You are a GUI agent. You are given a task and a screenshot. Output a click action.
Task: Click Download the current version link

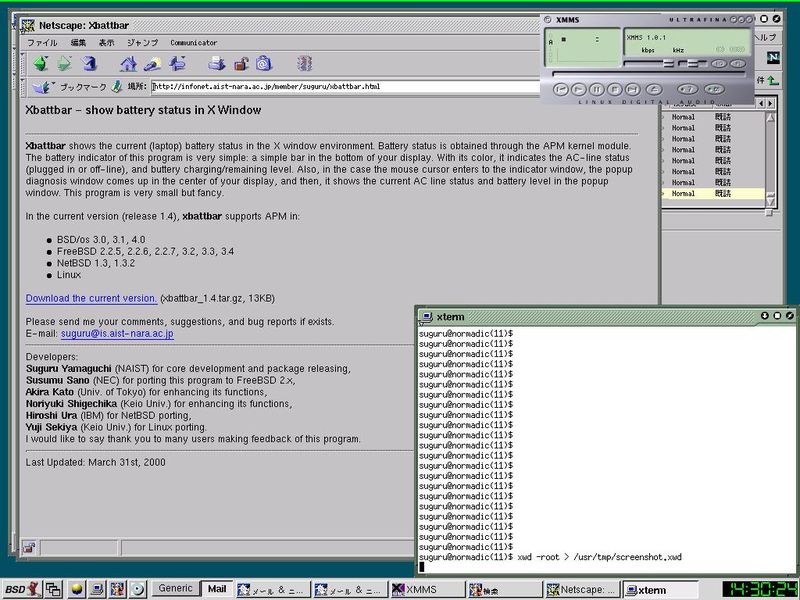click(x=91, y=298)
